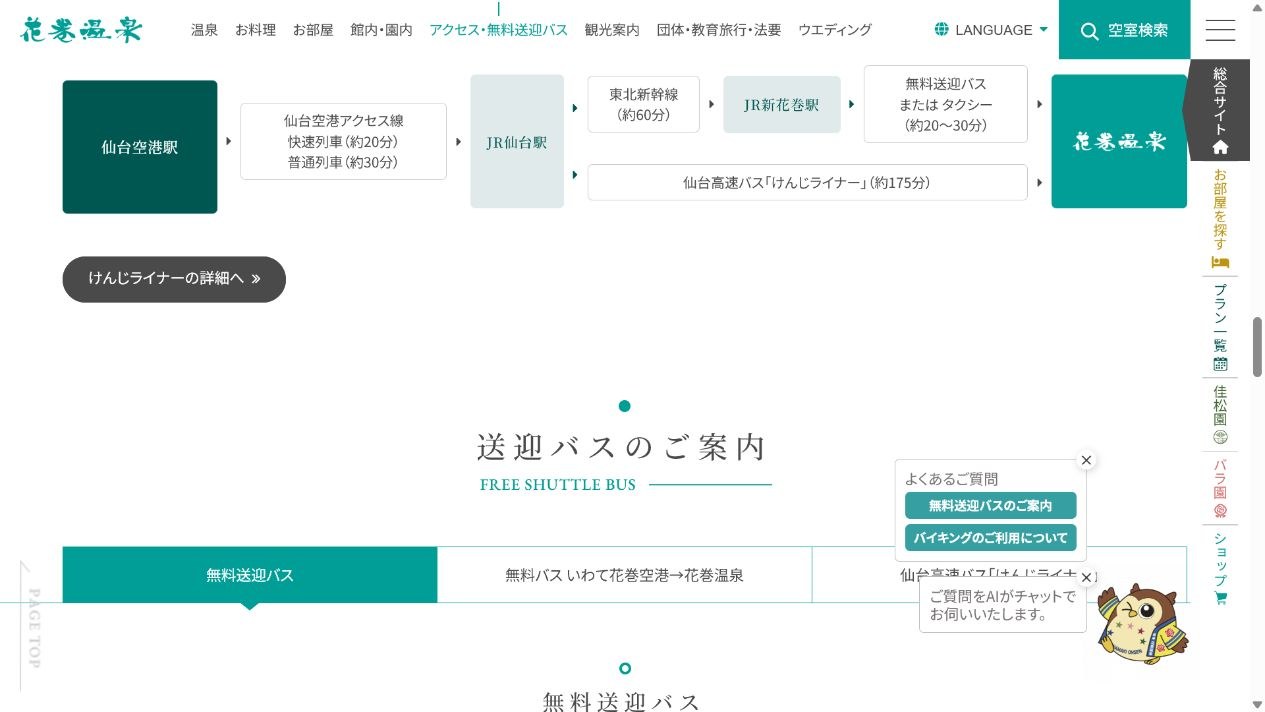Screen dimensions: 1265x712
Task: Open the 温泉 menu item
Action: pos(204,30)
